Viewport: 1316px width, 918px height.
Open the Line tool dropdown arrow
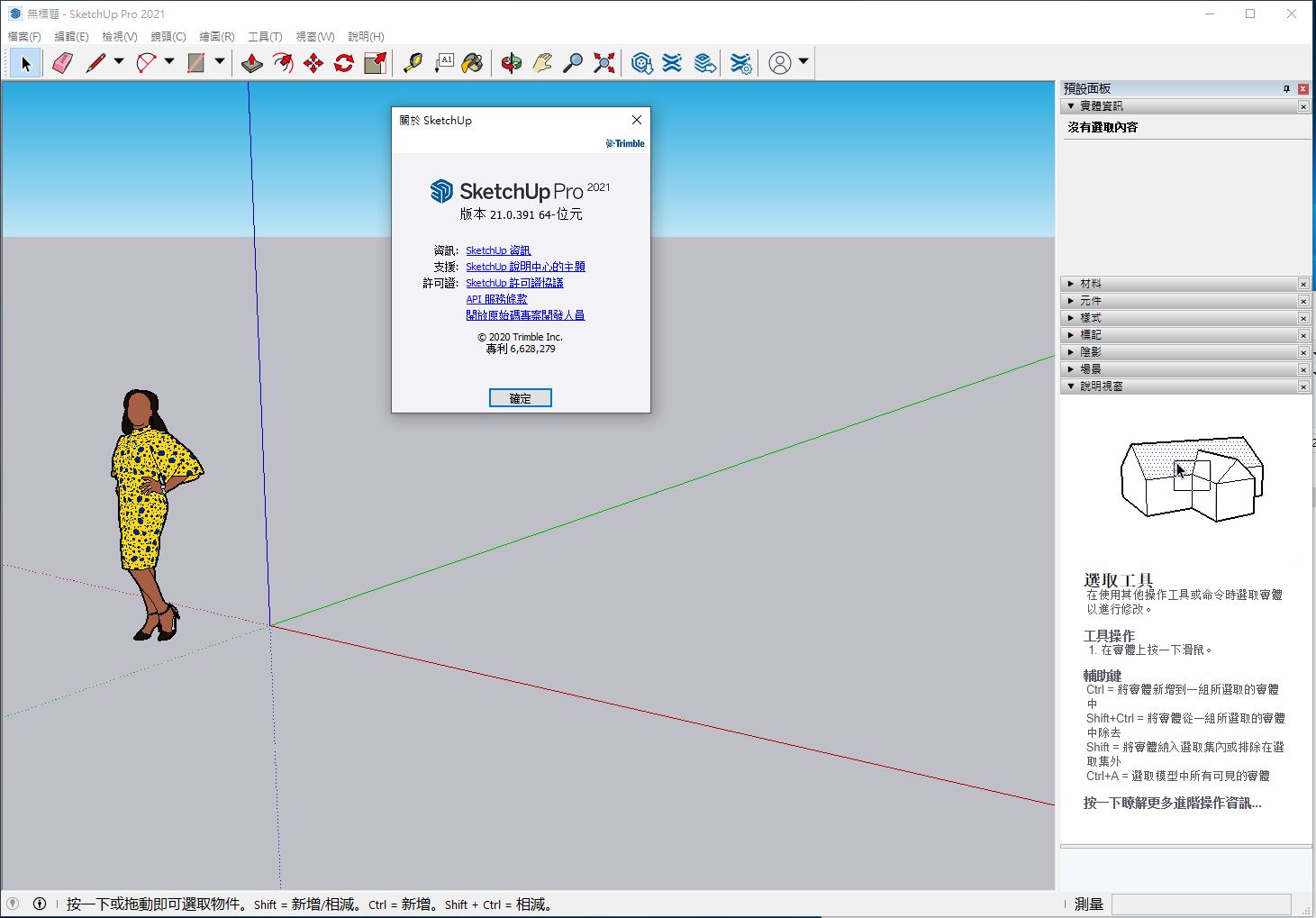click(x=118, y=62)
